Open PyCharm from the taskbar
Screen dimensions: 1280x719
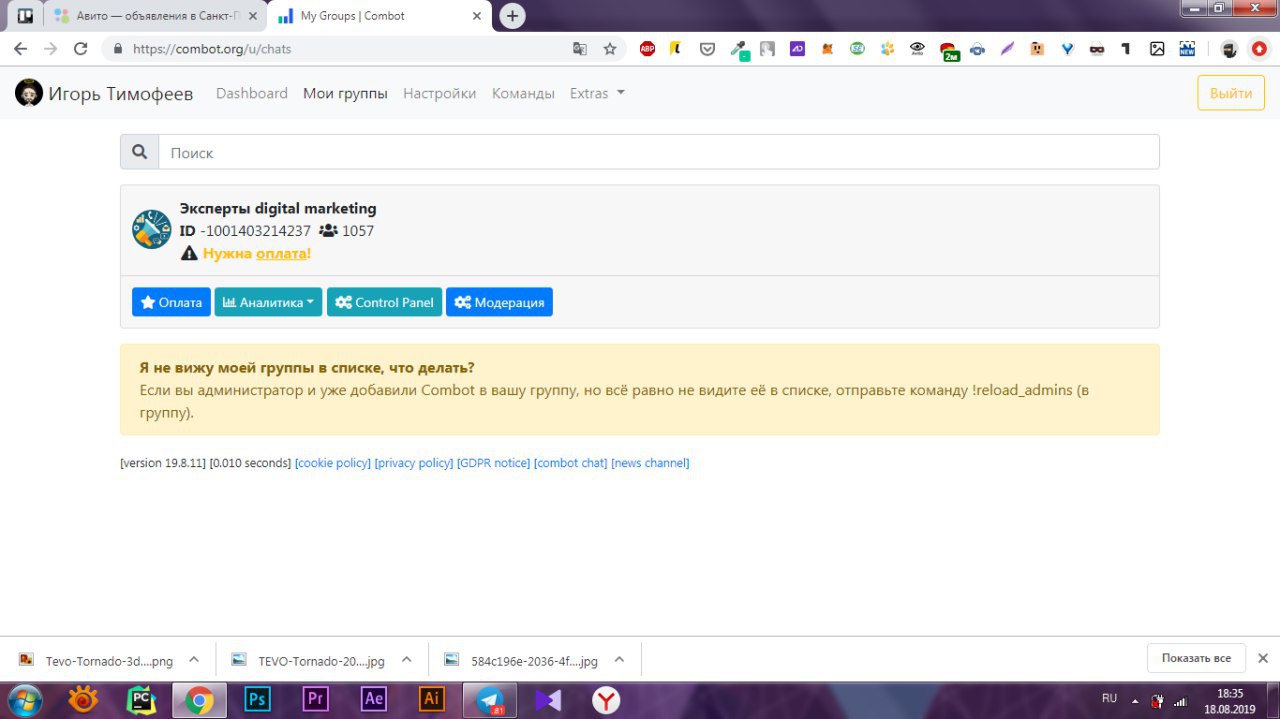coord(141,700)
